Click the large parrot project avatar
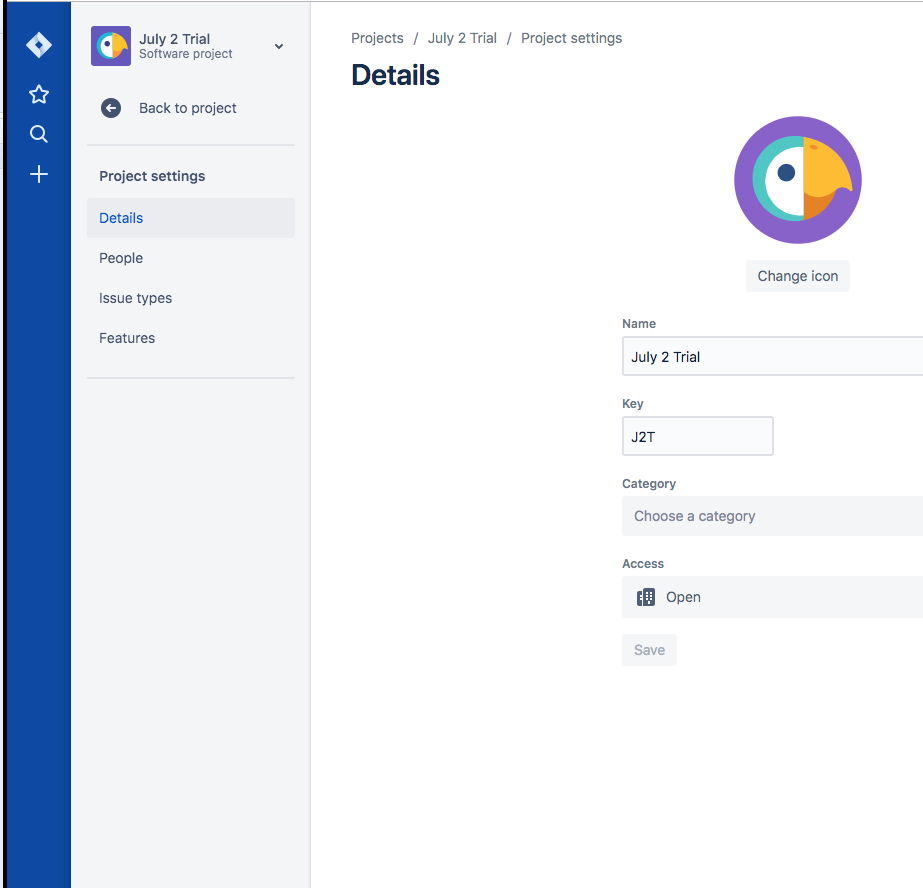The image size is (923, 888). pyautogui.click(x=798, y=179)
